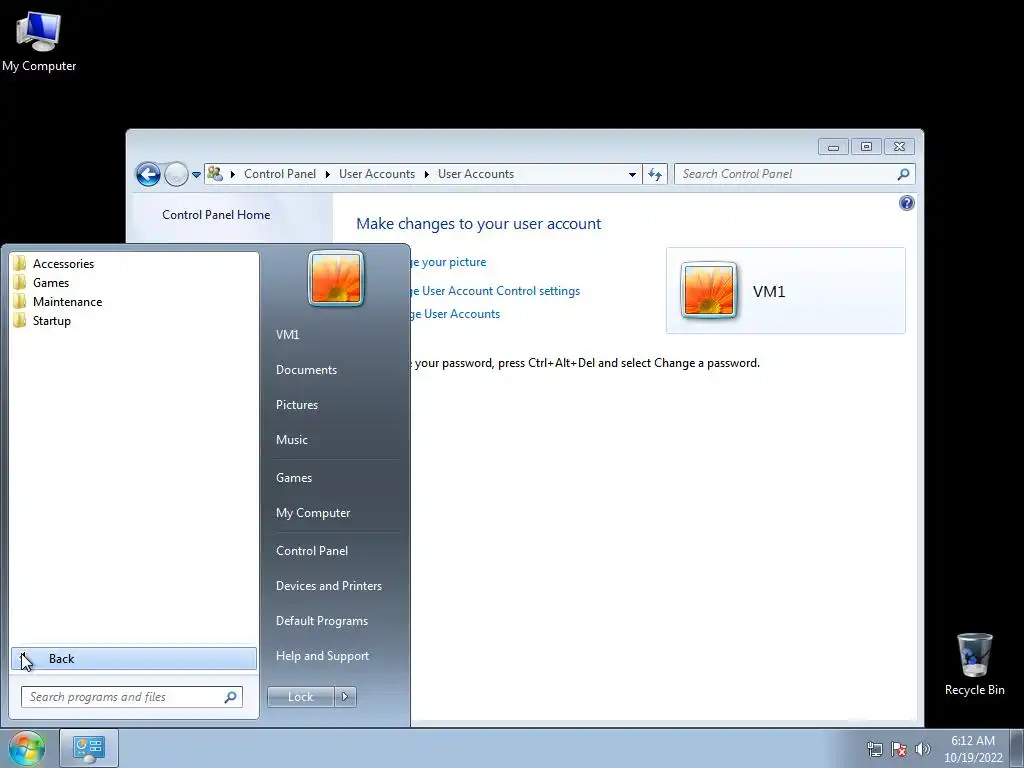Click the Search programs and files field
Screen dimensions: 1024x768
click(x=132, y=697)
